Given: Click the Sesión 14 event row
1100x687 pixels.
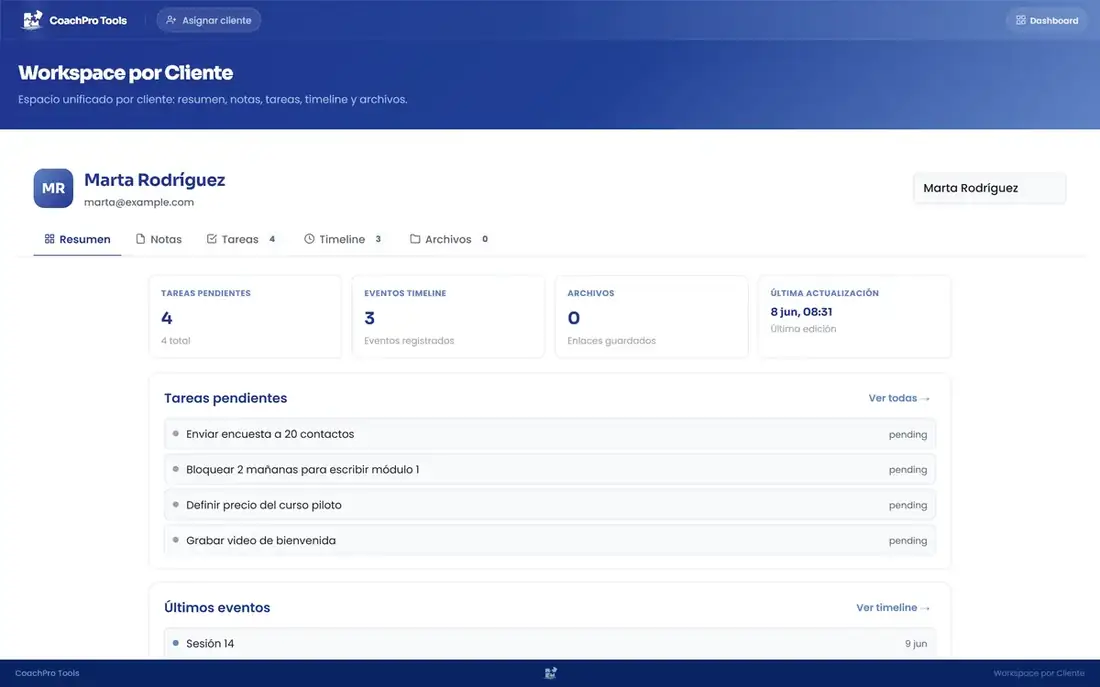Looking at the screenshot, I should tap(550, 643).
